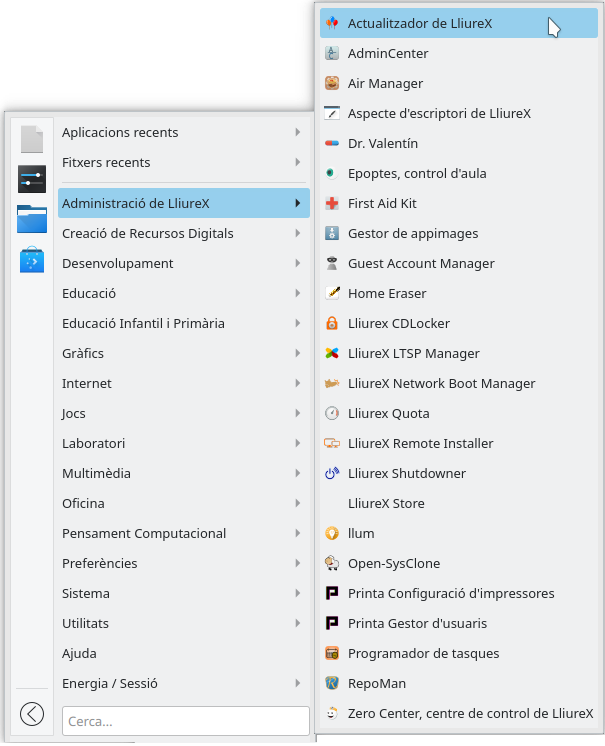605x746 pixels.
Task: Click the Dr. Valentín pill icon
Action: (332, 143)
